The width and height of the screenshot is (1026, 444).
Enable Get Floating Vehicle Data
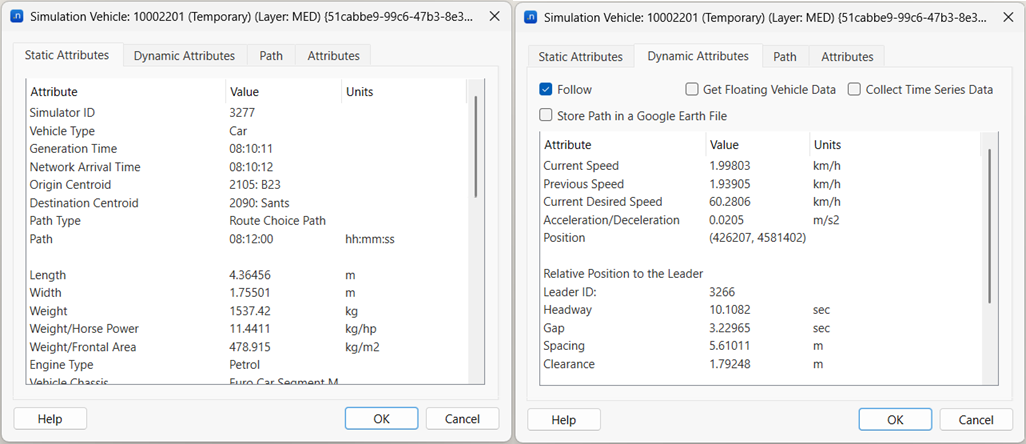(x=693, y=89)
